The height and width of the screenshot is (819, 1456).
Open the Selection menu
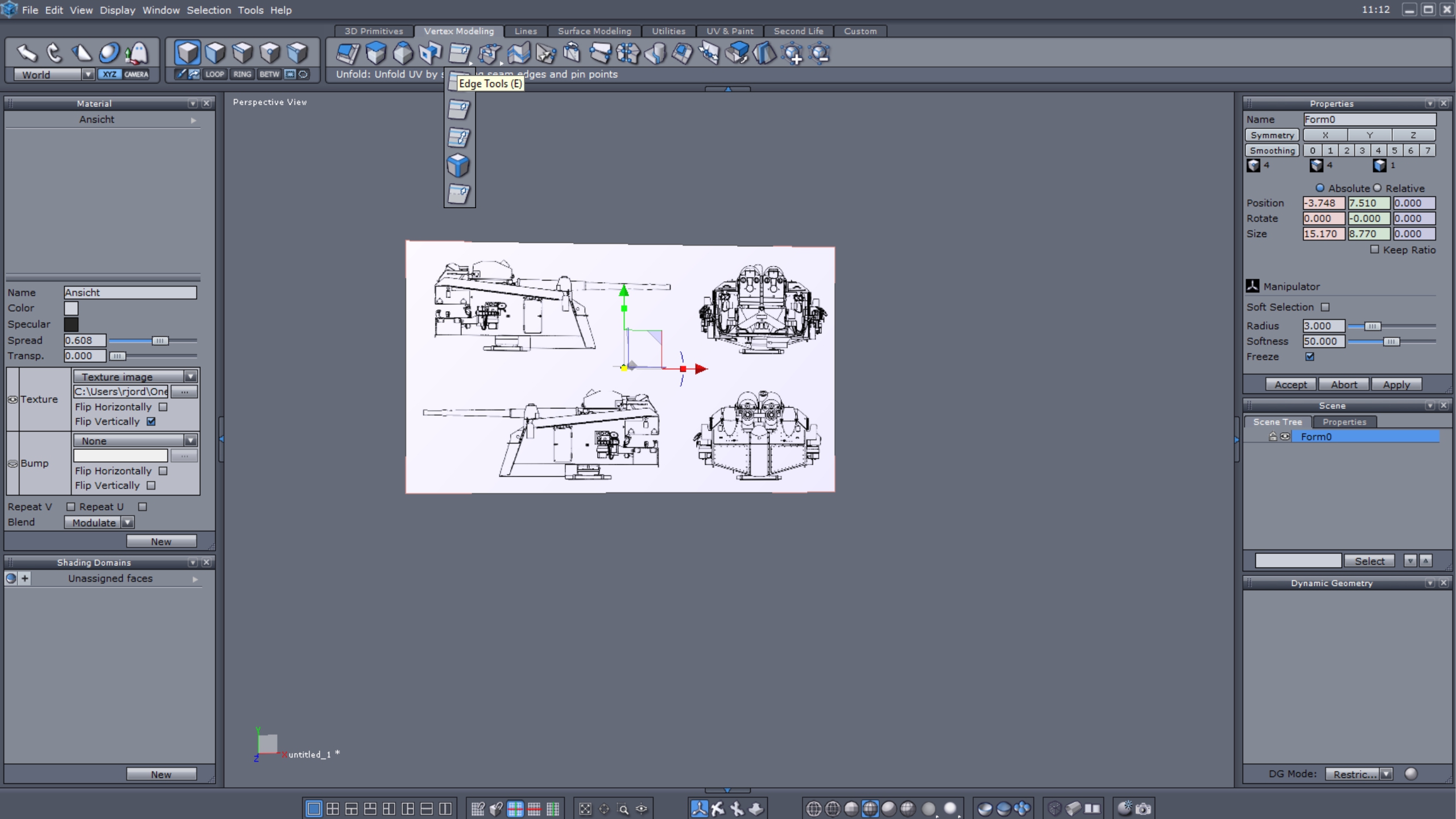[209, 10]
